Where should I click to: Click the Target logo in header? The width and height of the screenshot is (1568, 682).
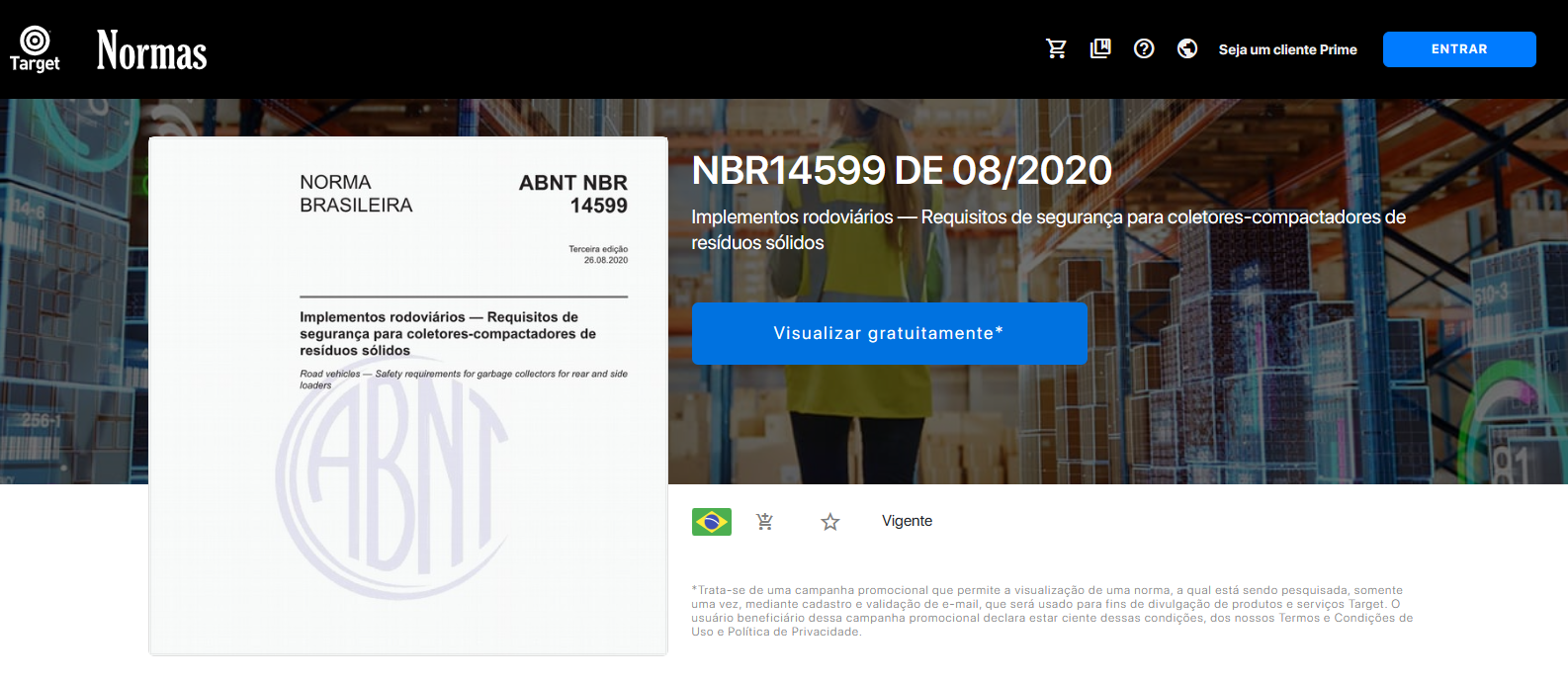click(35, 49)
